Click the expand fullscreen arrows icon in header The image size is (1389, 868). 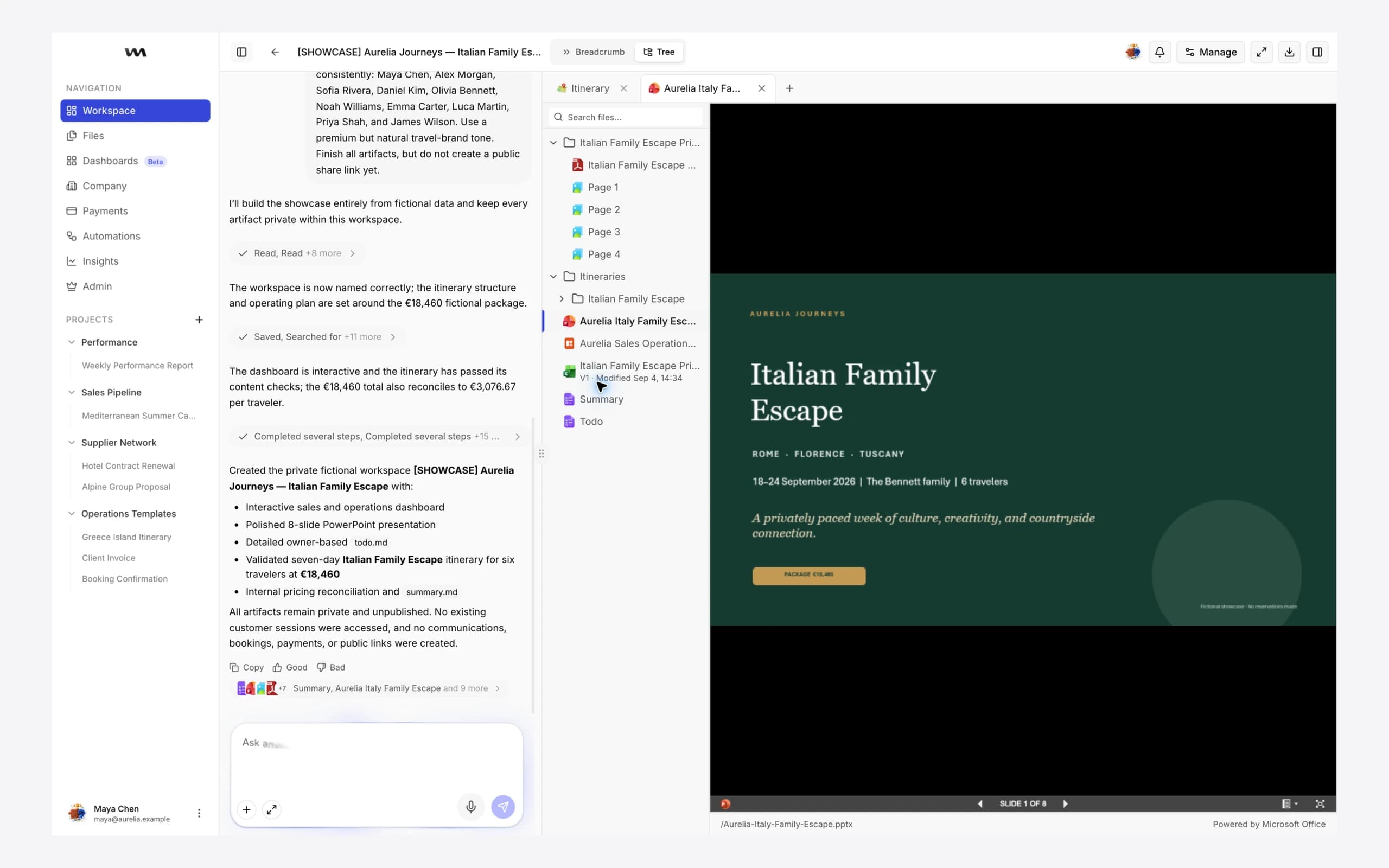(x=1261, y=52)
